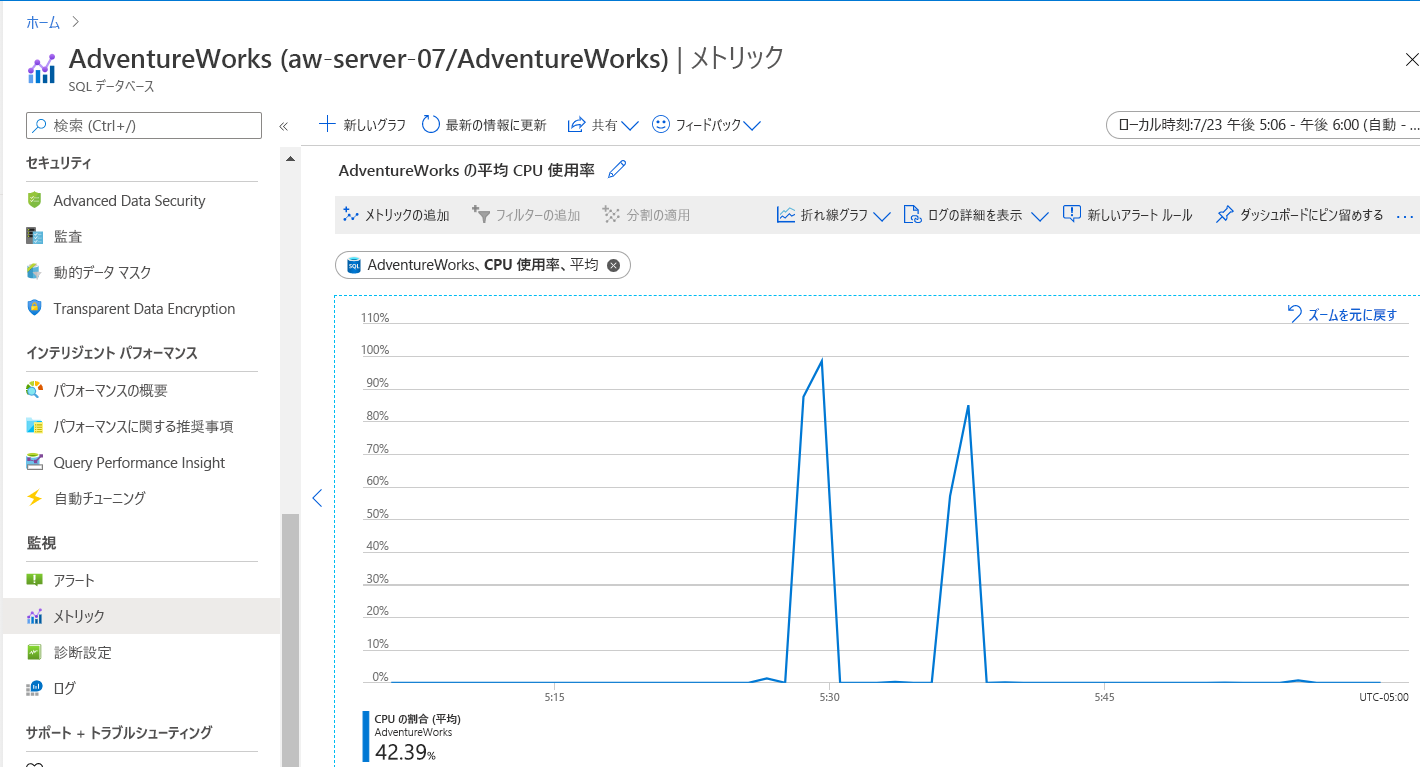Click the AdventureWorks の平均 CPU 使用率 chart title
This screenshot has height=767, width=1420.
tap(467, 170)
